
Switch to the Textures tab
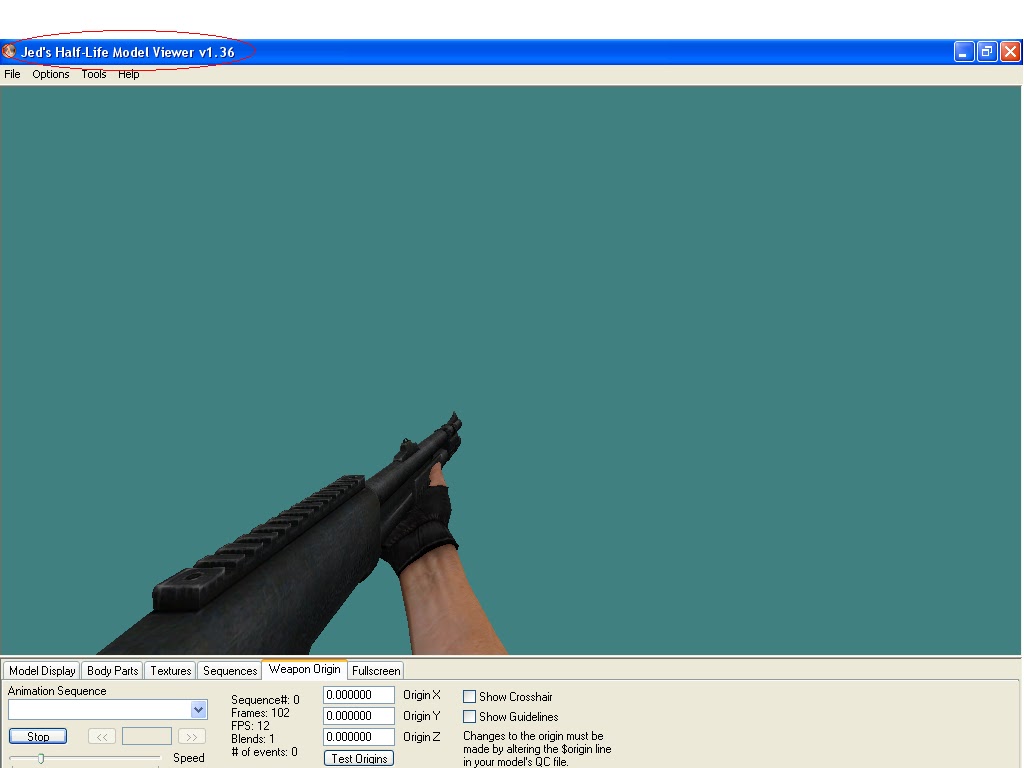click(x=170, y=671)
